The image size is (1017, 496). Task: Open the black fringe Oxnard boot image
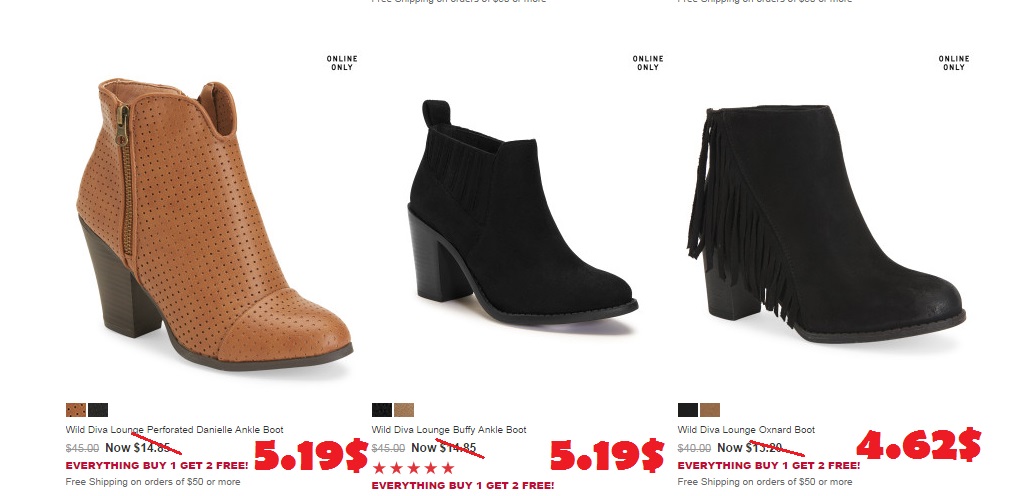[826, 224]
